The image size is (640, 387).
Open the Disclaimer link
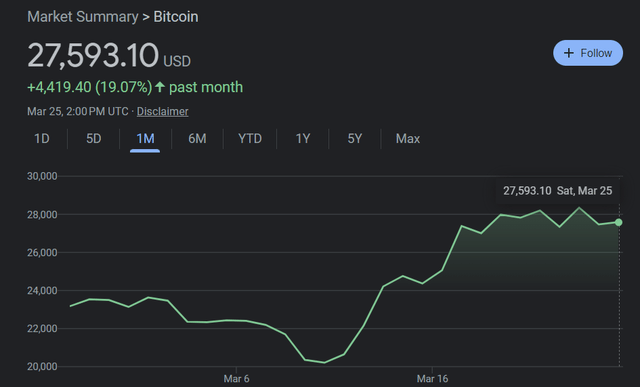point(162,111)
